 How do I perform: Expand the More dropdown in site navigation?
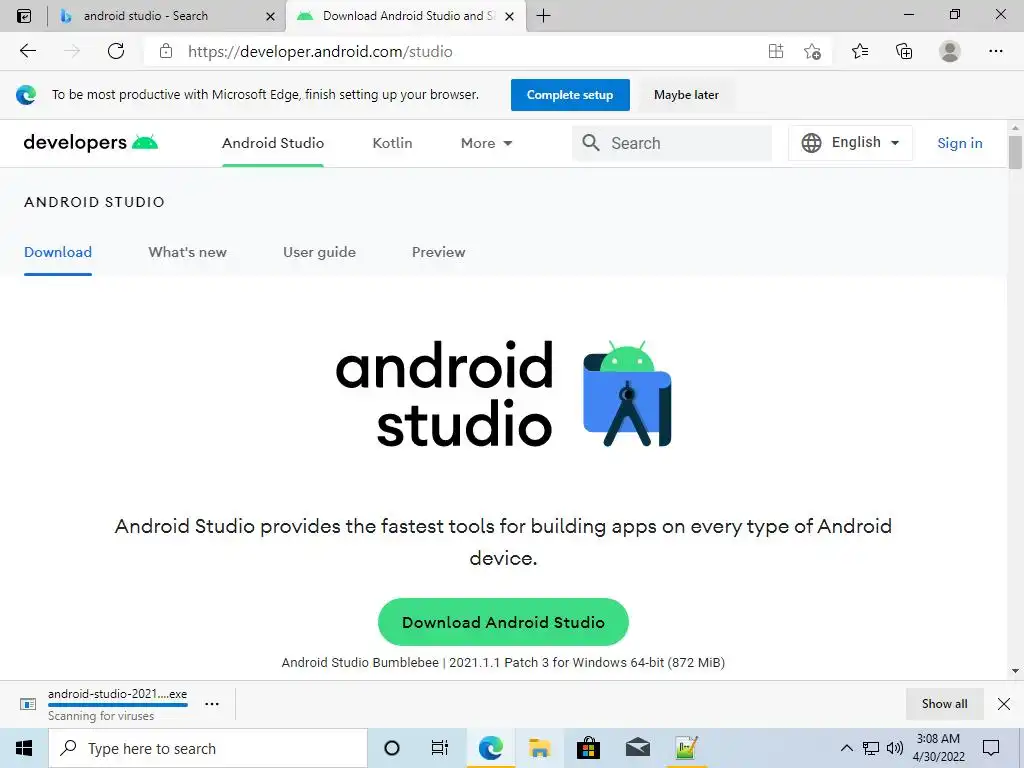coord(487,143)
